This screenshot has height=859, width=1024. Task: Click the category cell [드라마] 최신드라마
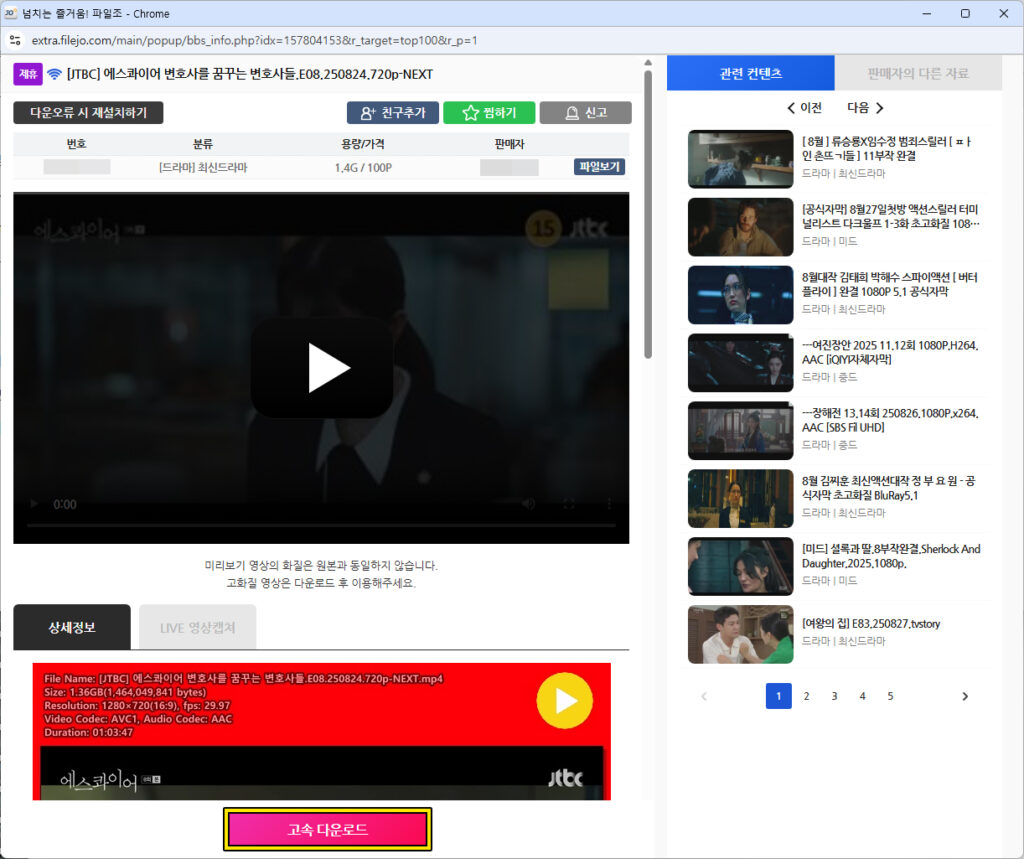(x=203, y=168)
